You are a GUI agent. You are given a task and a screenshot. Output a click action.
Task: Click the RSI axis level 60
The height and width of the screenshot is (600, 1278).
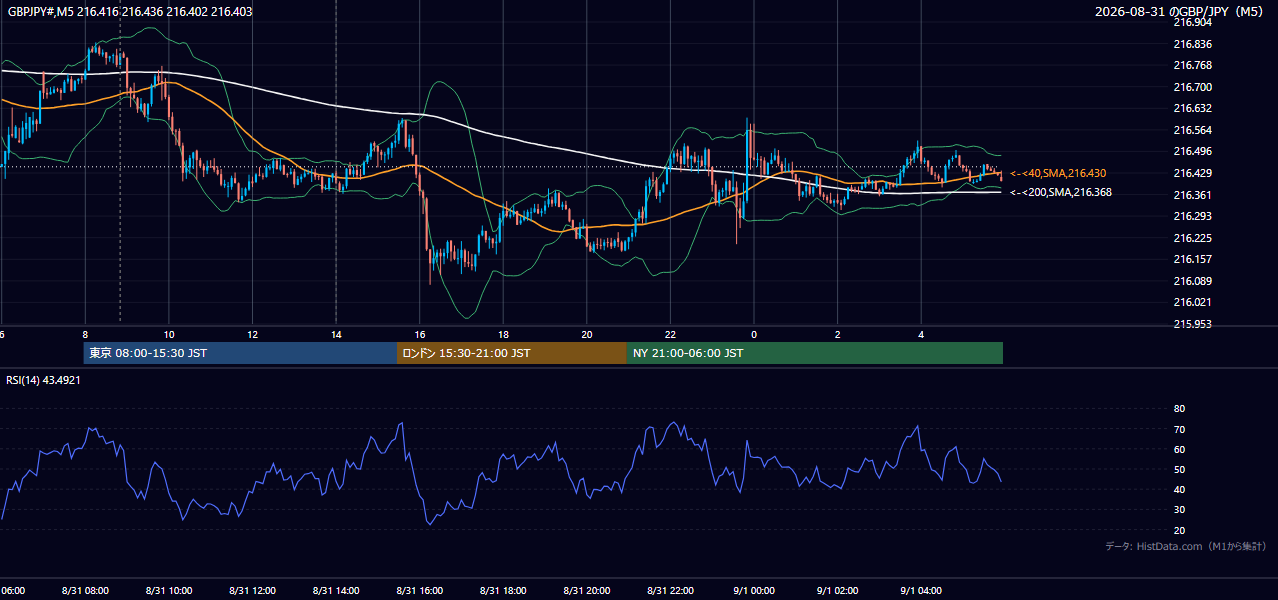click(1179, 449)
